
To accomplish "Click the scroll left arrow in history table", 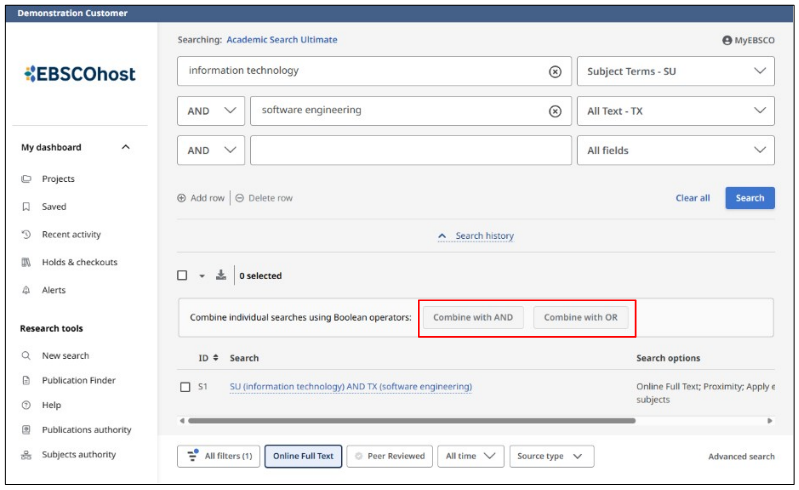I will click(x=182, y=421).
